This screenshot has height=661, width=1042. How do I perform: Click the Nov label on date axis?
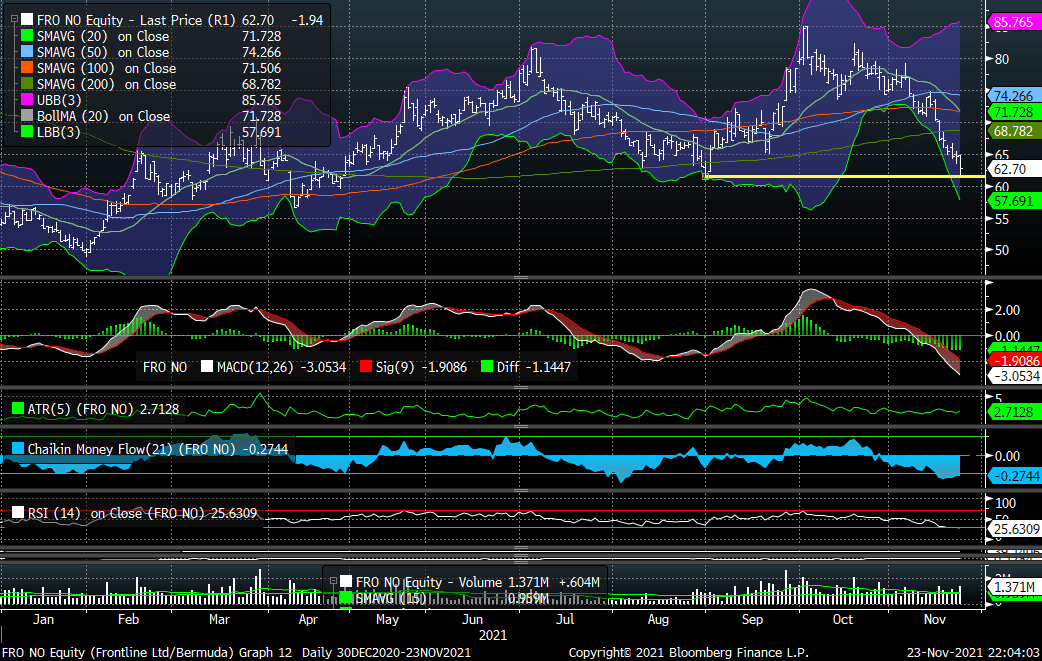(934, 619)
